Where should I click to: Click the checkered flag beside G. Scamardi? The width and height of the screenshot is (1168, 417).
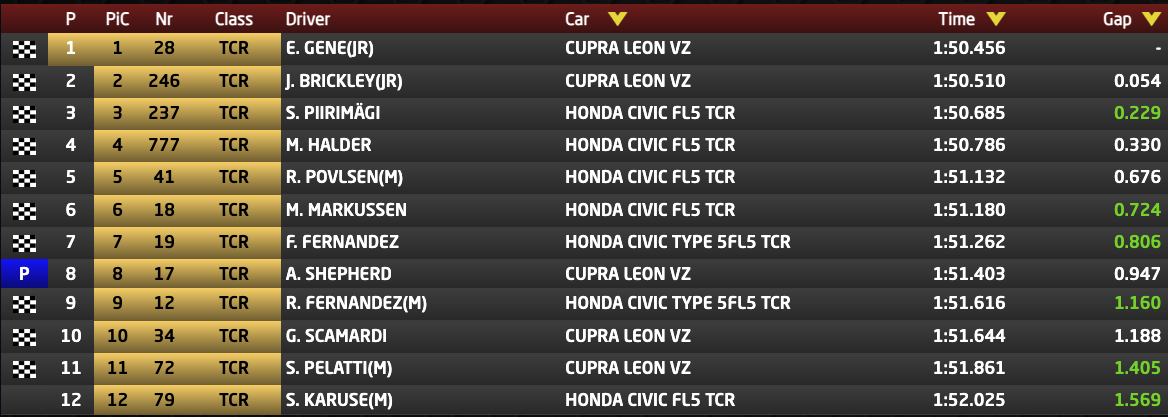23,338
